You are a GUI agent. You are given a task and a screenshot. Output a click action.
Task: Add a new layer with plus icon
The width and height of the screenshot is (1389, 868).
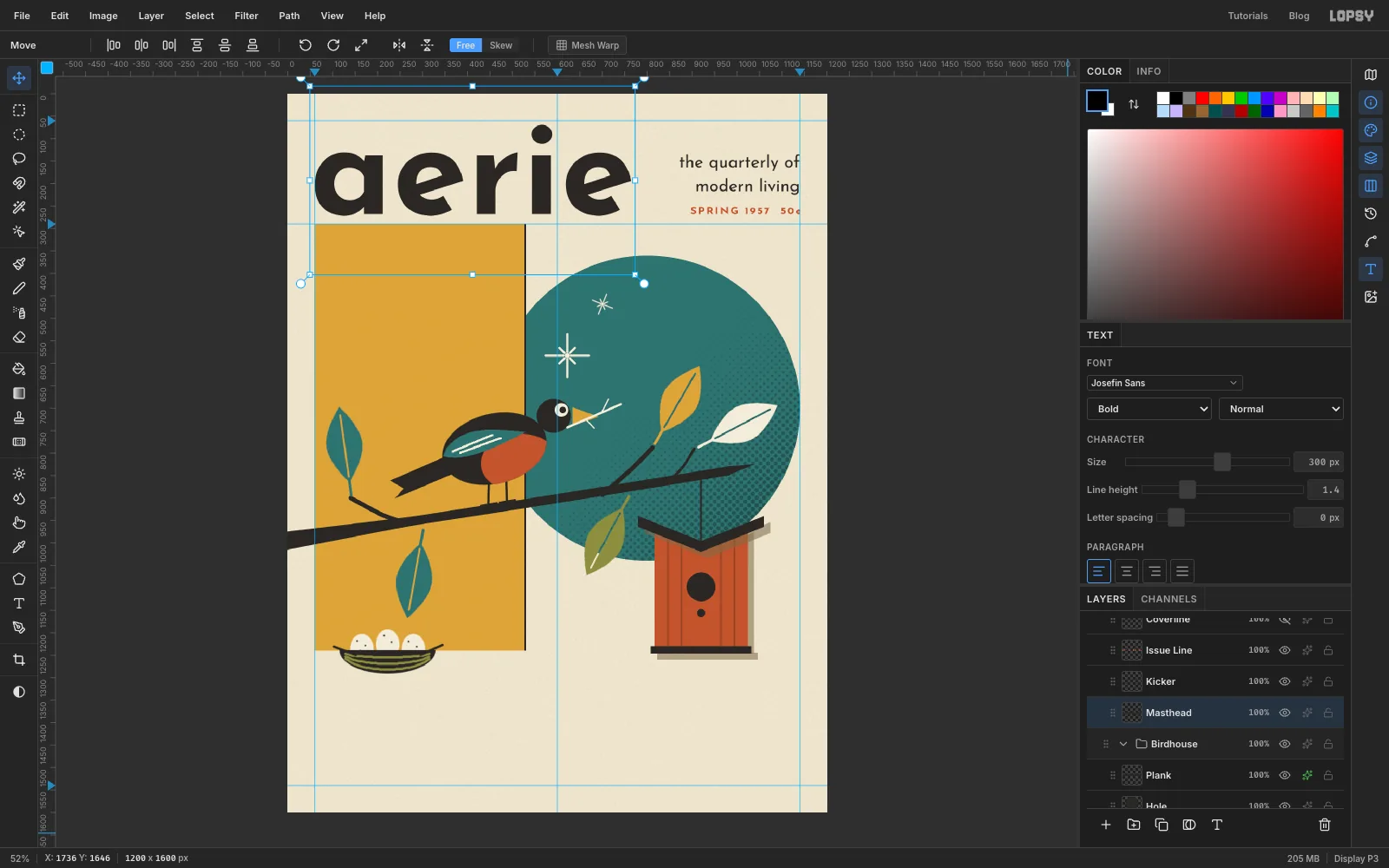1106,825
